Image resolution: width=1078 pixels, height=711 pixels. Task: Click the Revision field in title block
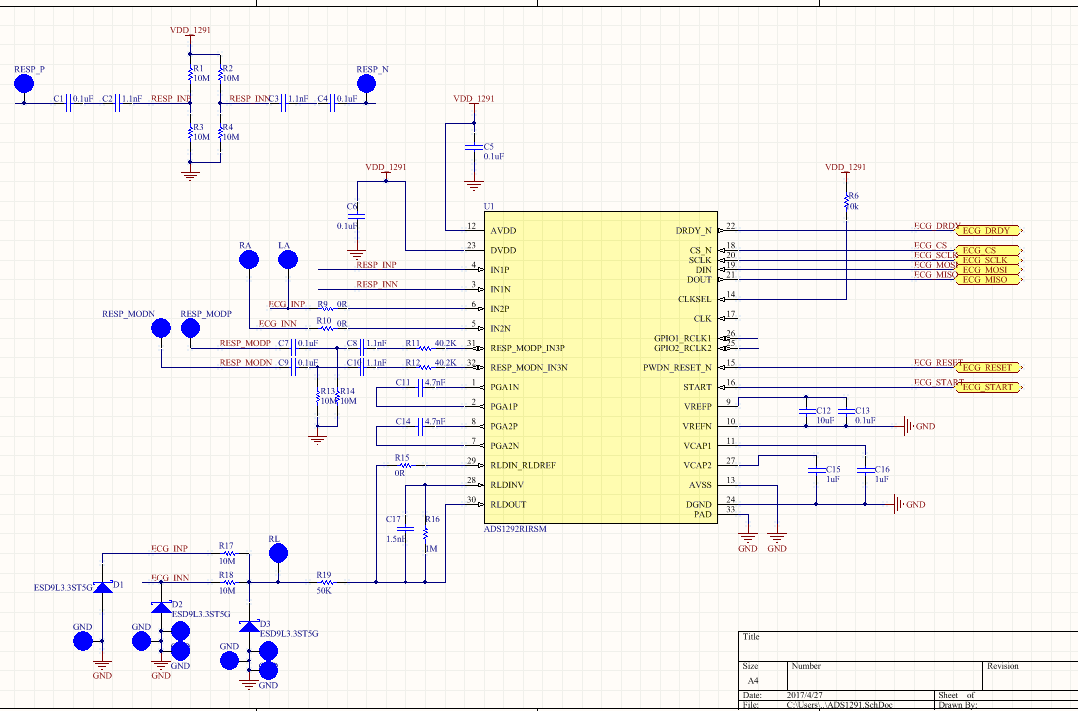[1030, 677]
